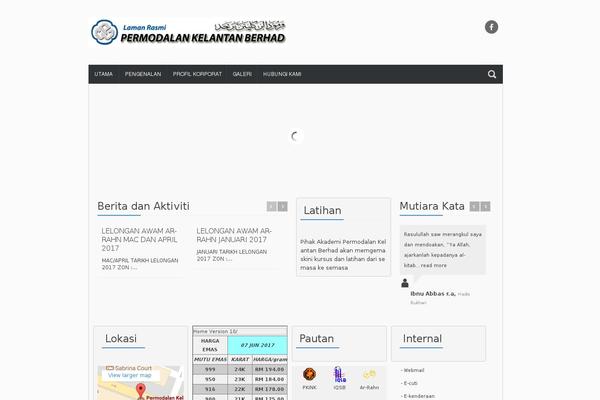600x400 pixels.
Task: Open the UTAMA menu item
Action: (x=104, y=74)
